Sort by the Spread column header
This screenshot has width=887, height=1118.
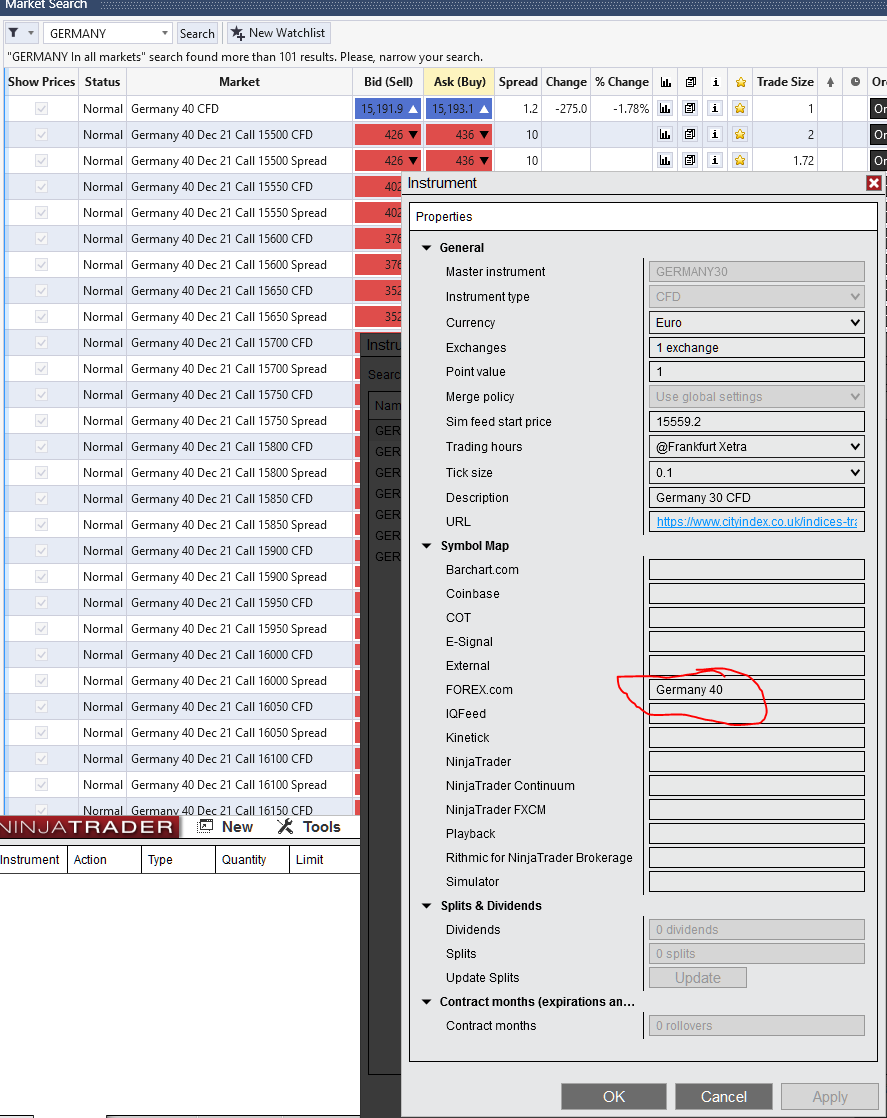(x=518, y=82)
